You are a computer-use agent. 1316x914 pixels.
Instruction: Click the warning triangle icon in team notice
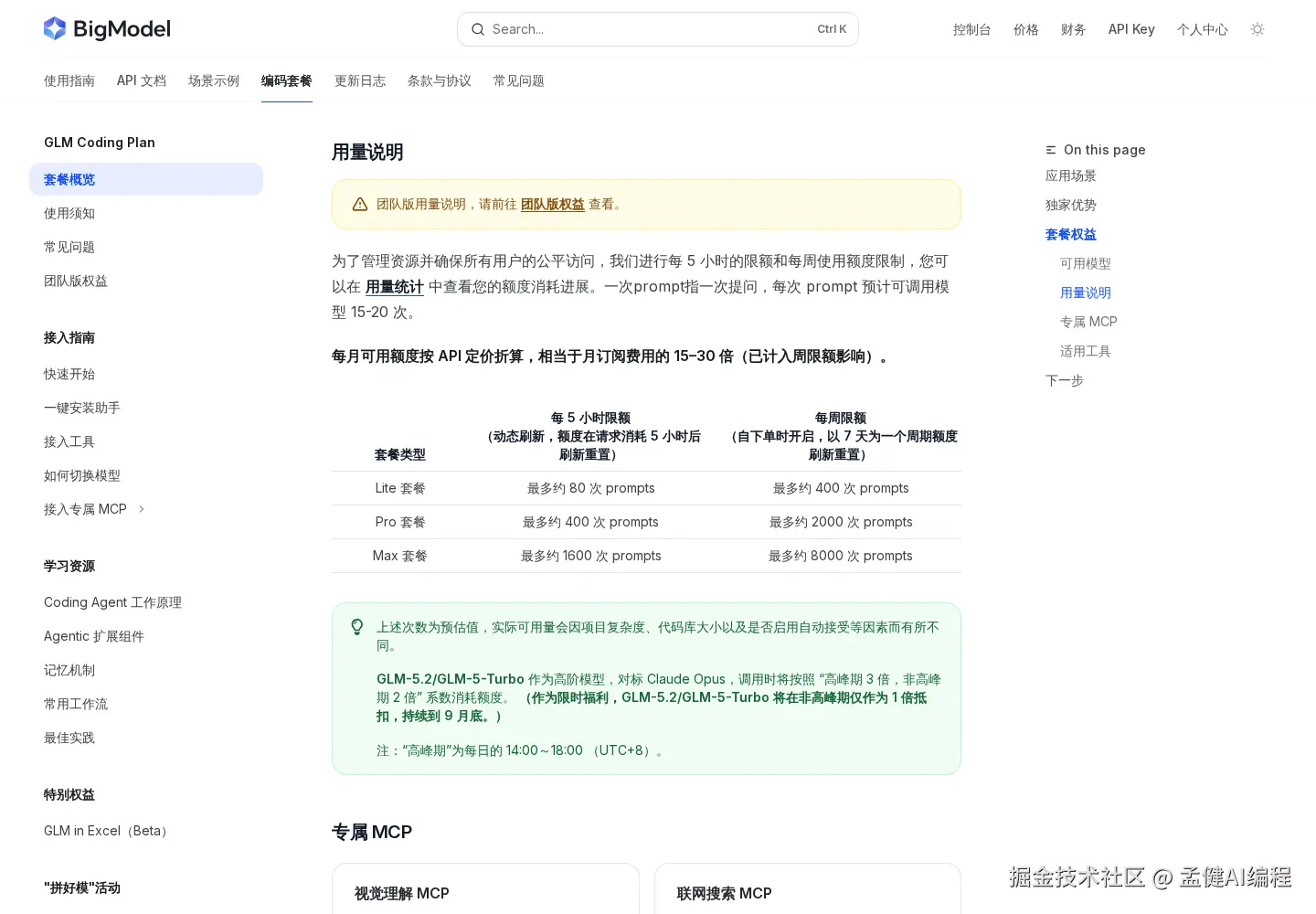[x=360, y=205]
